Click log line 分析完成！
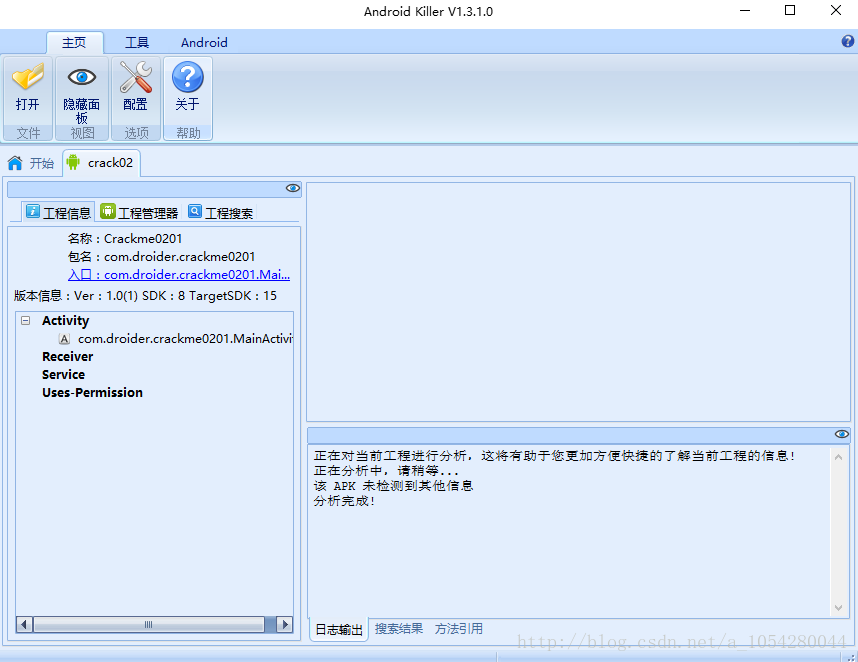 click(345, 501)
